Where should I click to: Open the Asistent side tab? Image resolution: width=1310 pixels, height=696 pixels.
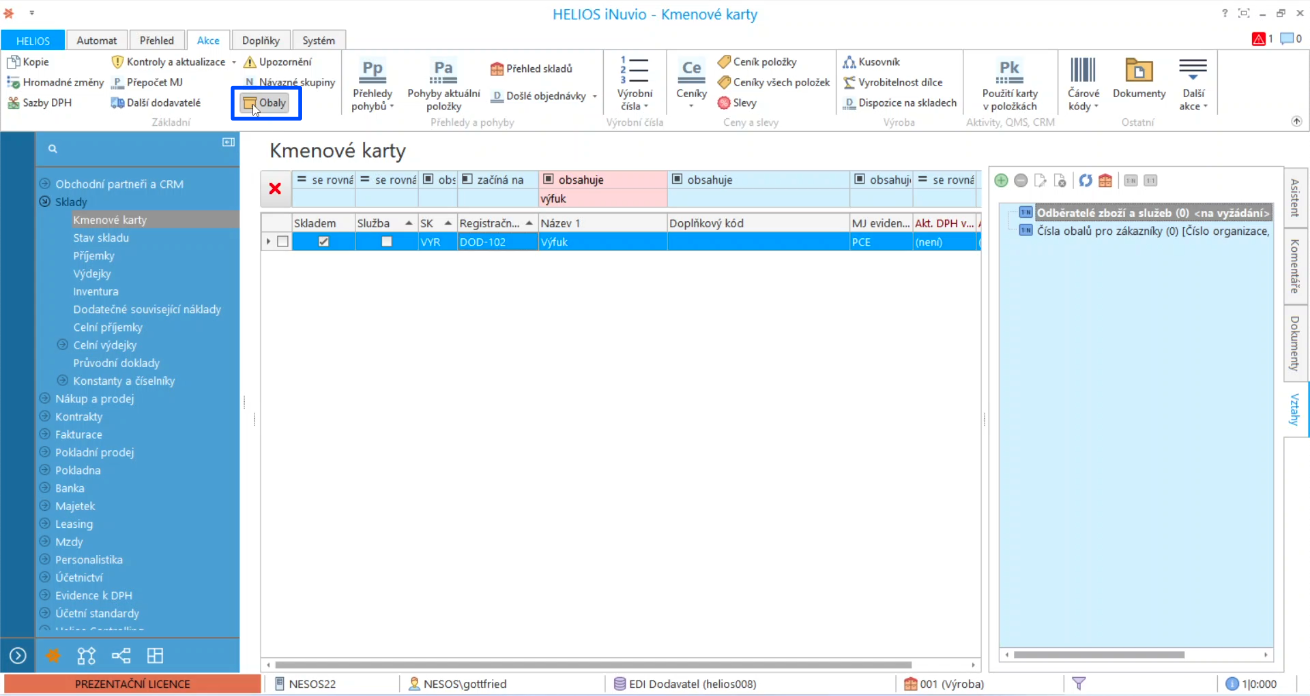[x=1295, y=198]
